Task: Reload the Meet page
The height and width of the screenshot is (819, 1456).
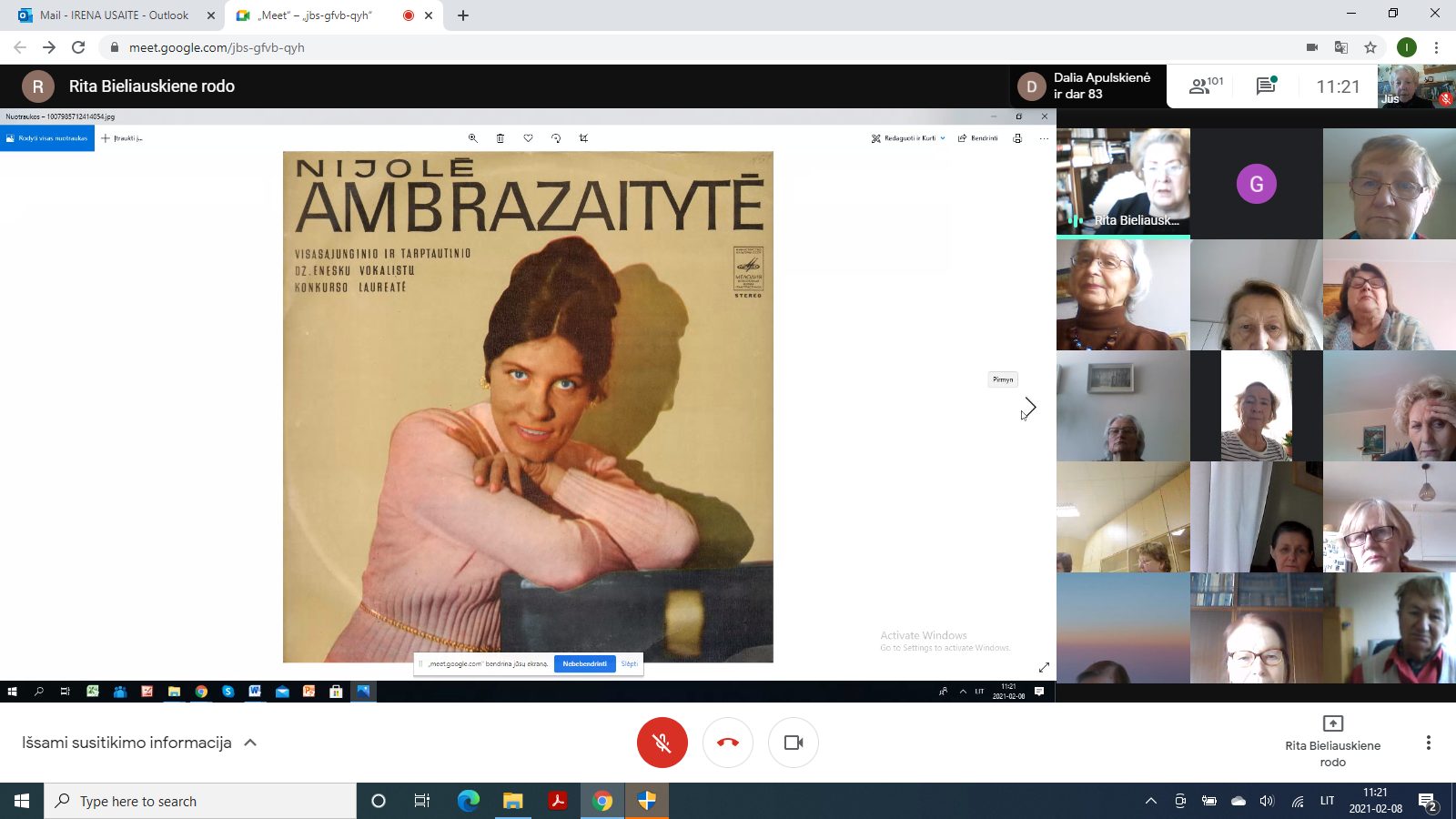Action: 78,47
